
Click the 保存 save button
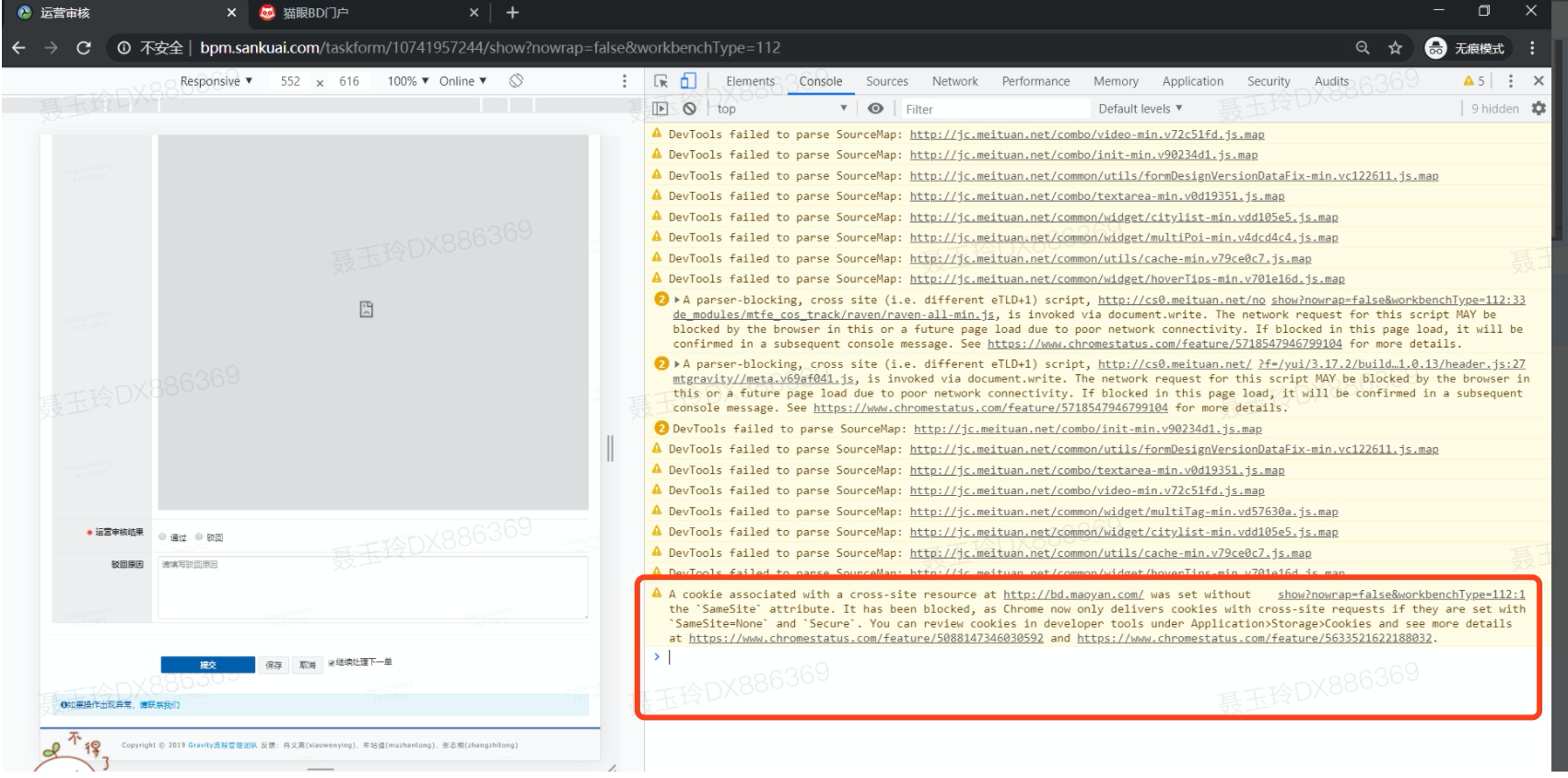point(274,665)
